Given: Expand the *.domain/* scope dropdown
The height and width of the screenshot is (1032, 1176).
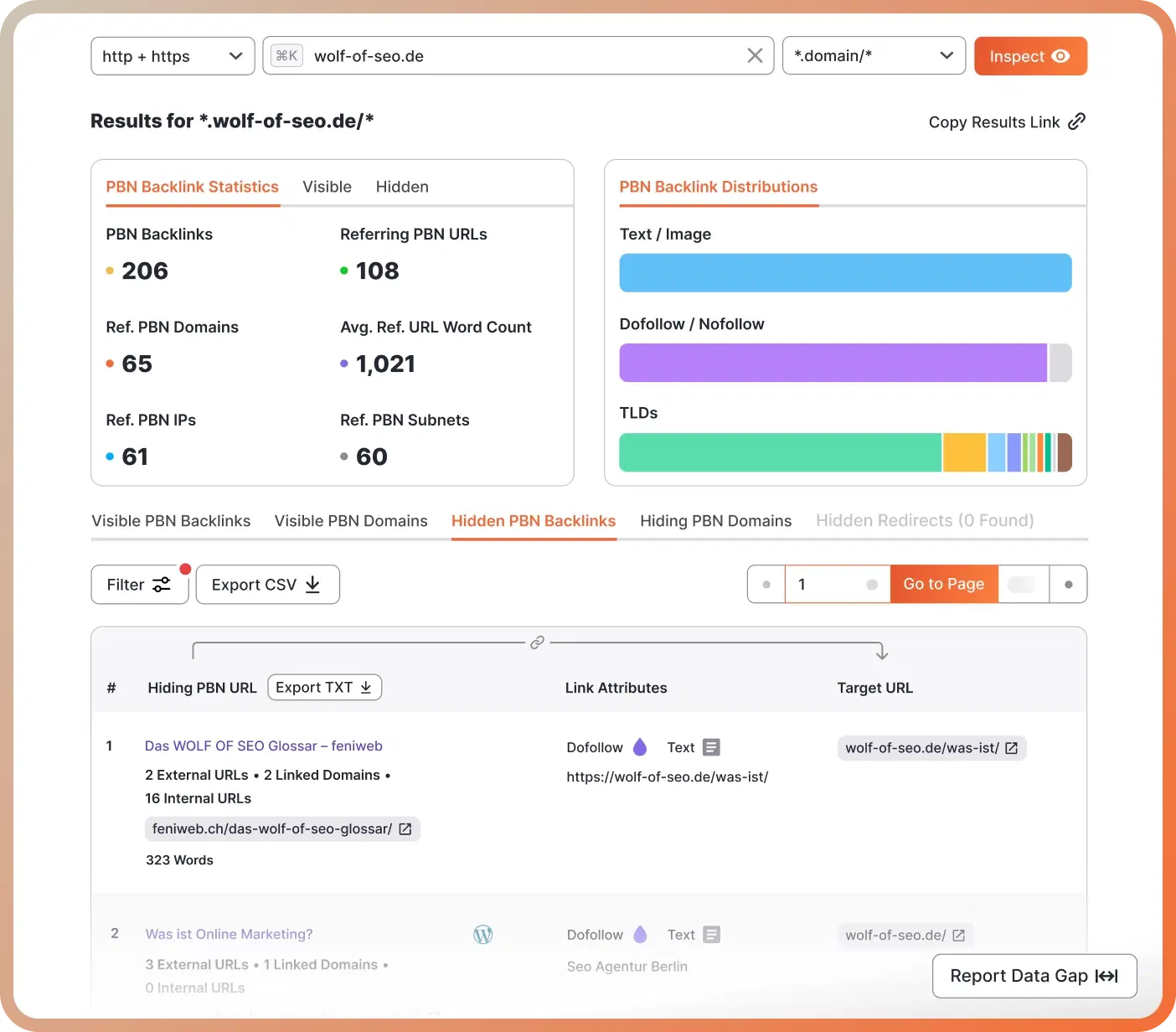Looking at the screenshot, I should [x=874, y=56].
